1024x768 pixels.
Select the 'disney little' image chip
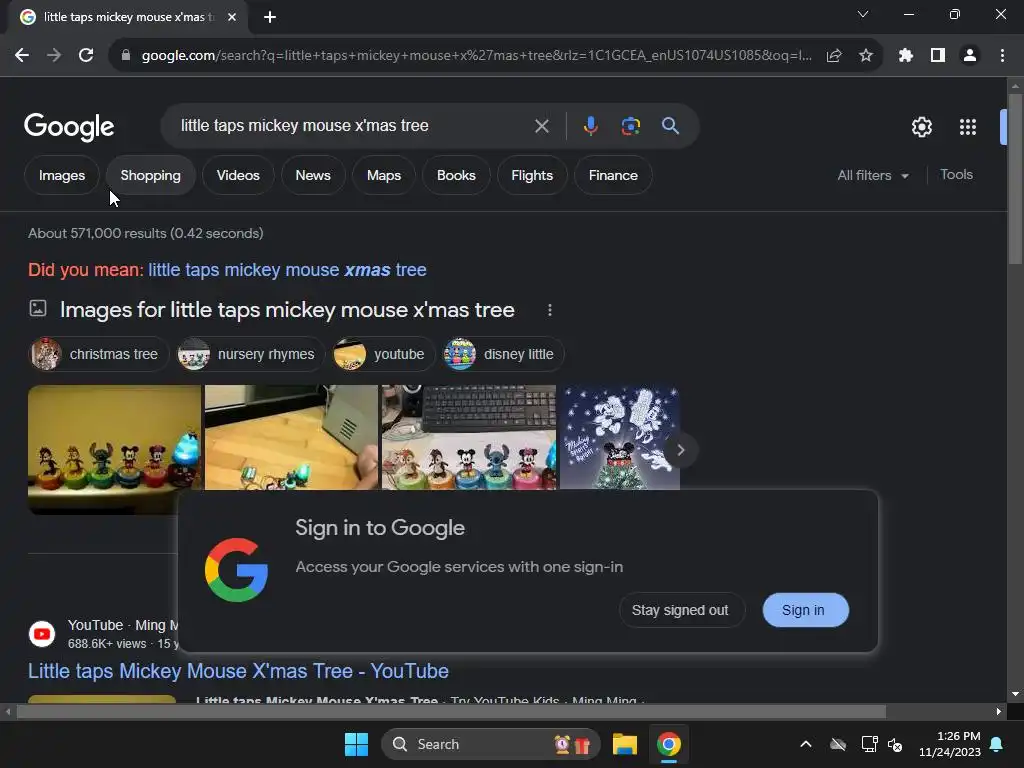[x=503, y=354]
